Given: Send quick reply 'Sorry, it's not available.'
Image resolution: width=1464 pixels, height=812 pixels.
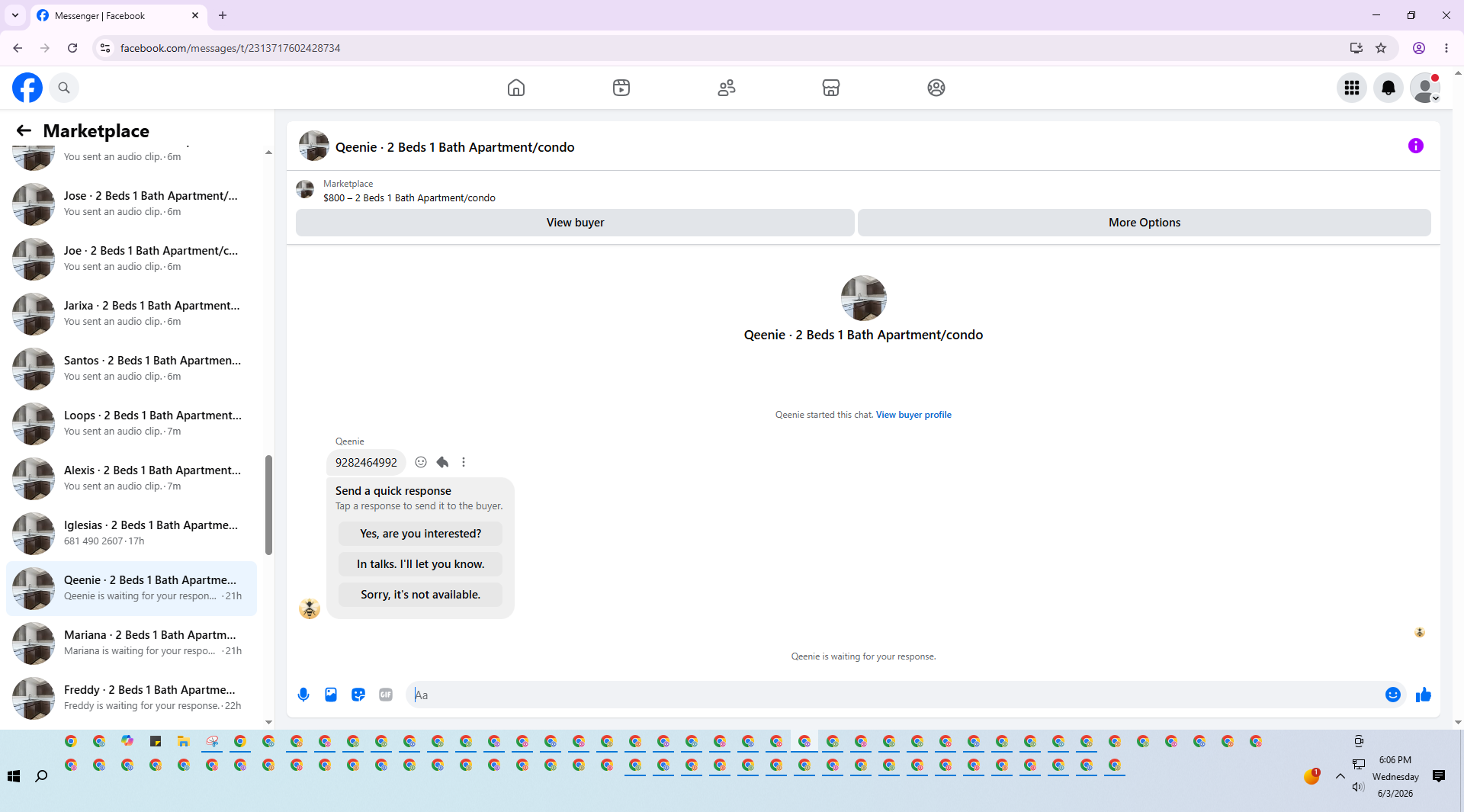Looking at the screenshot, I should pyautogui.click(x=421, y=595).
